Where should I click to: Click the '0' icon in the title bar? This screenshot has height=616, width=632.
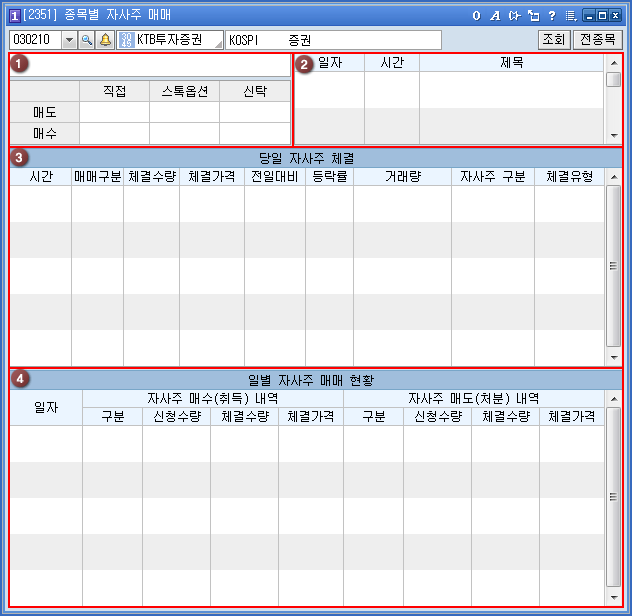[x=476, y=15]
